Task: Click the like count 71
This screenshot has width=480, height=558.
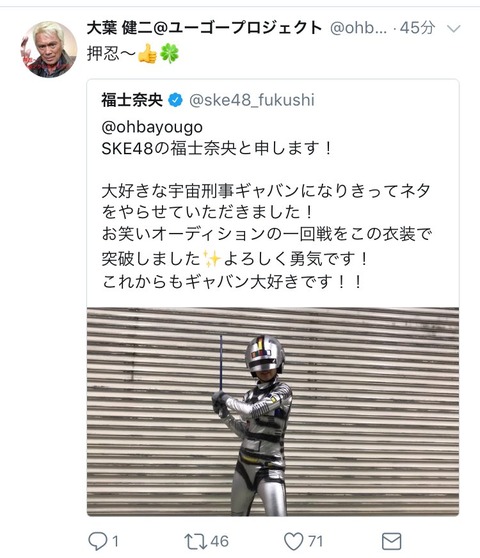Action: click(316, 541)
